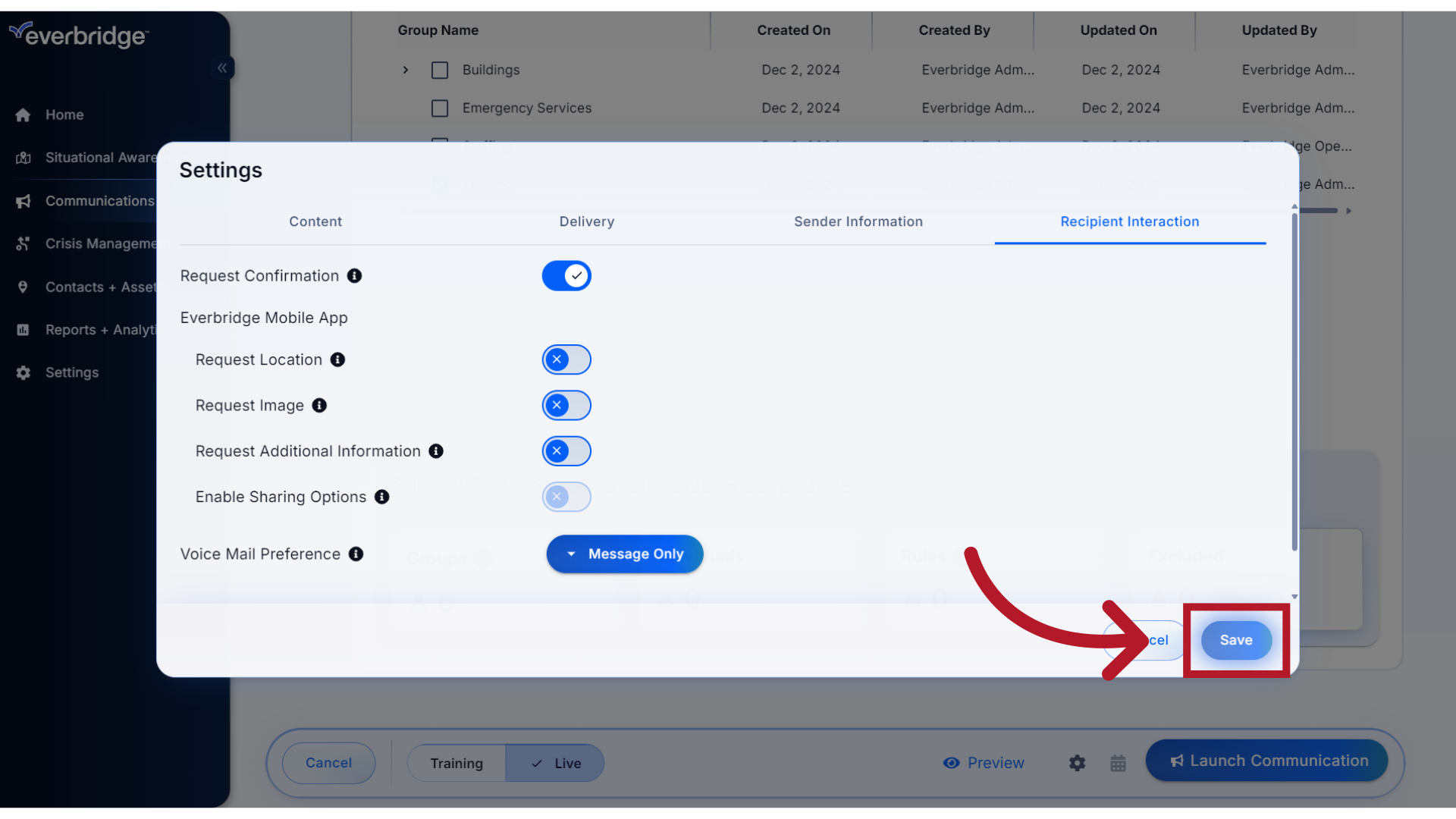Viewport: 1456px width, 819px height.
Task: Click the calendar schedule icon
Action: pos(1118,762)
